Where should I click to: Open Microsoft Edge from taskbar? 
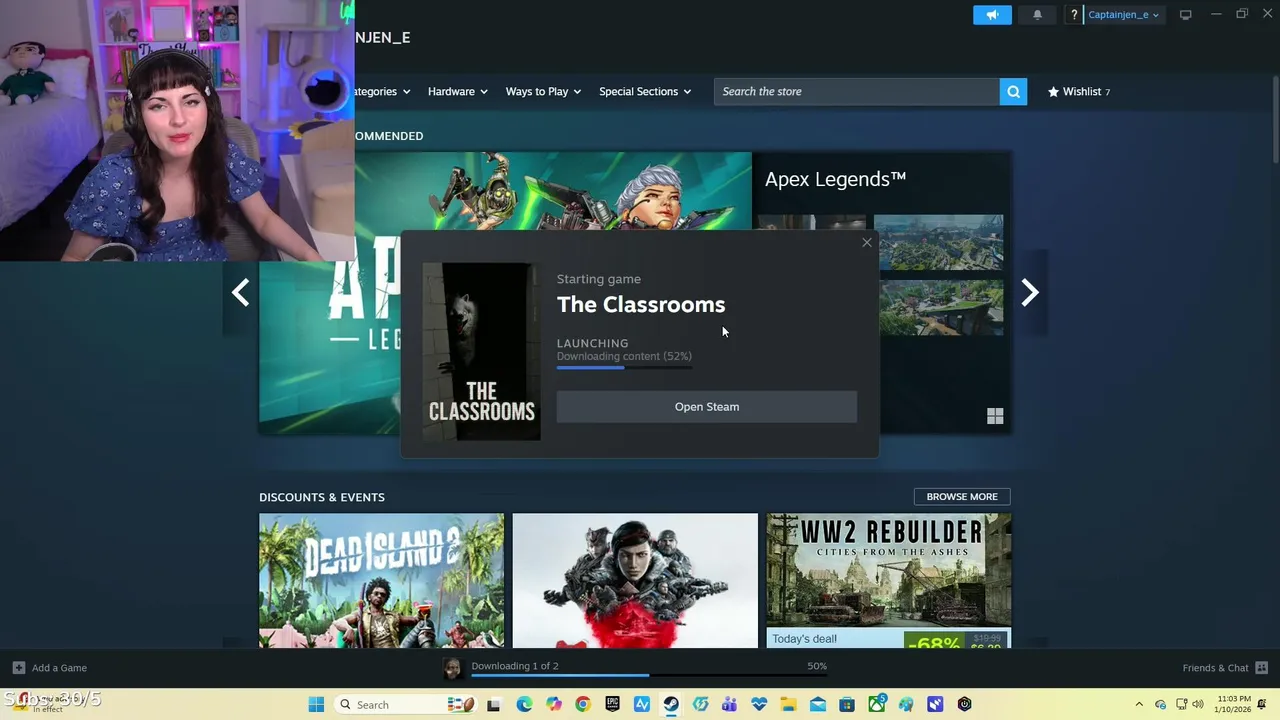click(x=524, y=704)
